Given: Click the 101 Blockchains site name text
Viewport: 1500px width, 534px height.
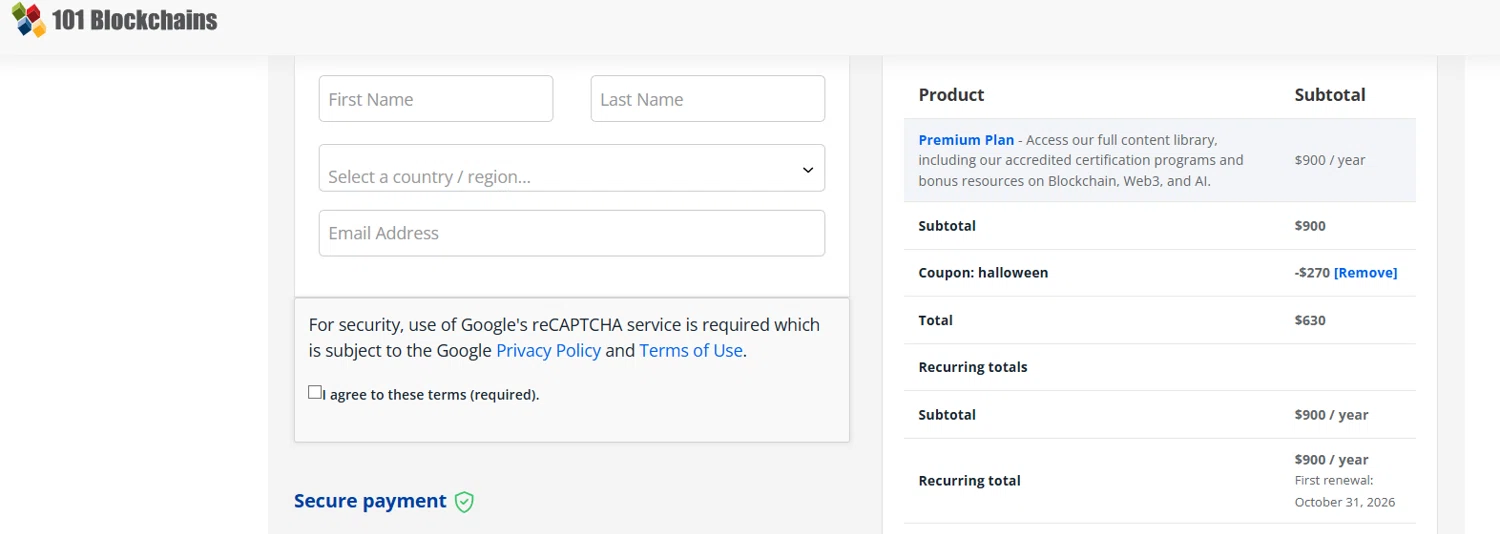Looking at the screenshot, I should (x=134, y=20).
